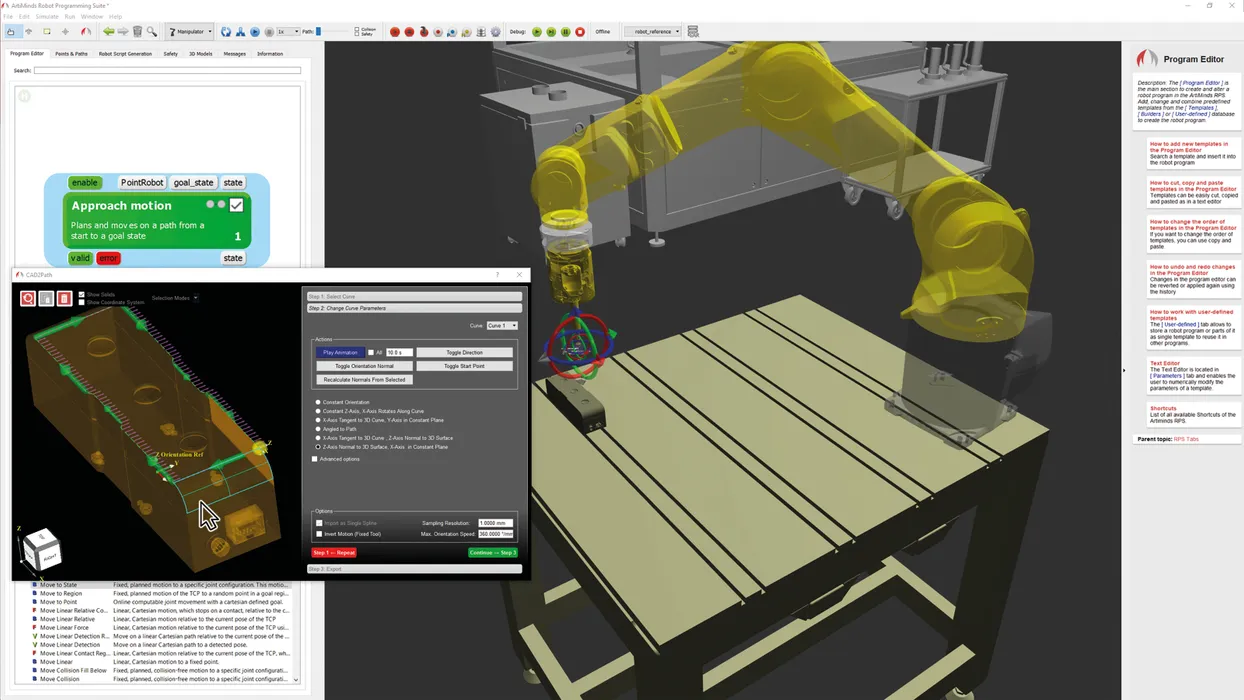Select Constant Z-Axis, X-Axis Rotates Along Curve
Screen dimensions: 1244x700
(318, 411)
